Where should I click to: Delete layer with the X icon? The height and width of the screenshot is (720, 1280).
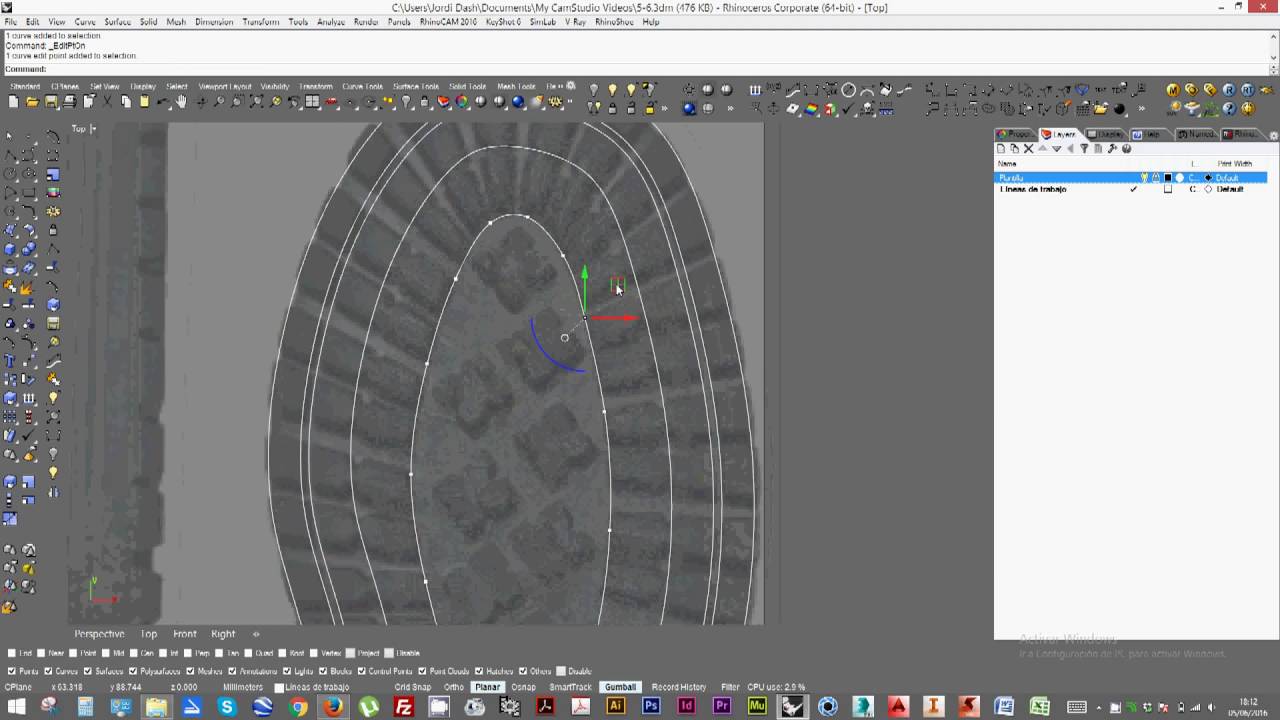(1028, 149)
